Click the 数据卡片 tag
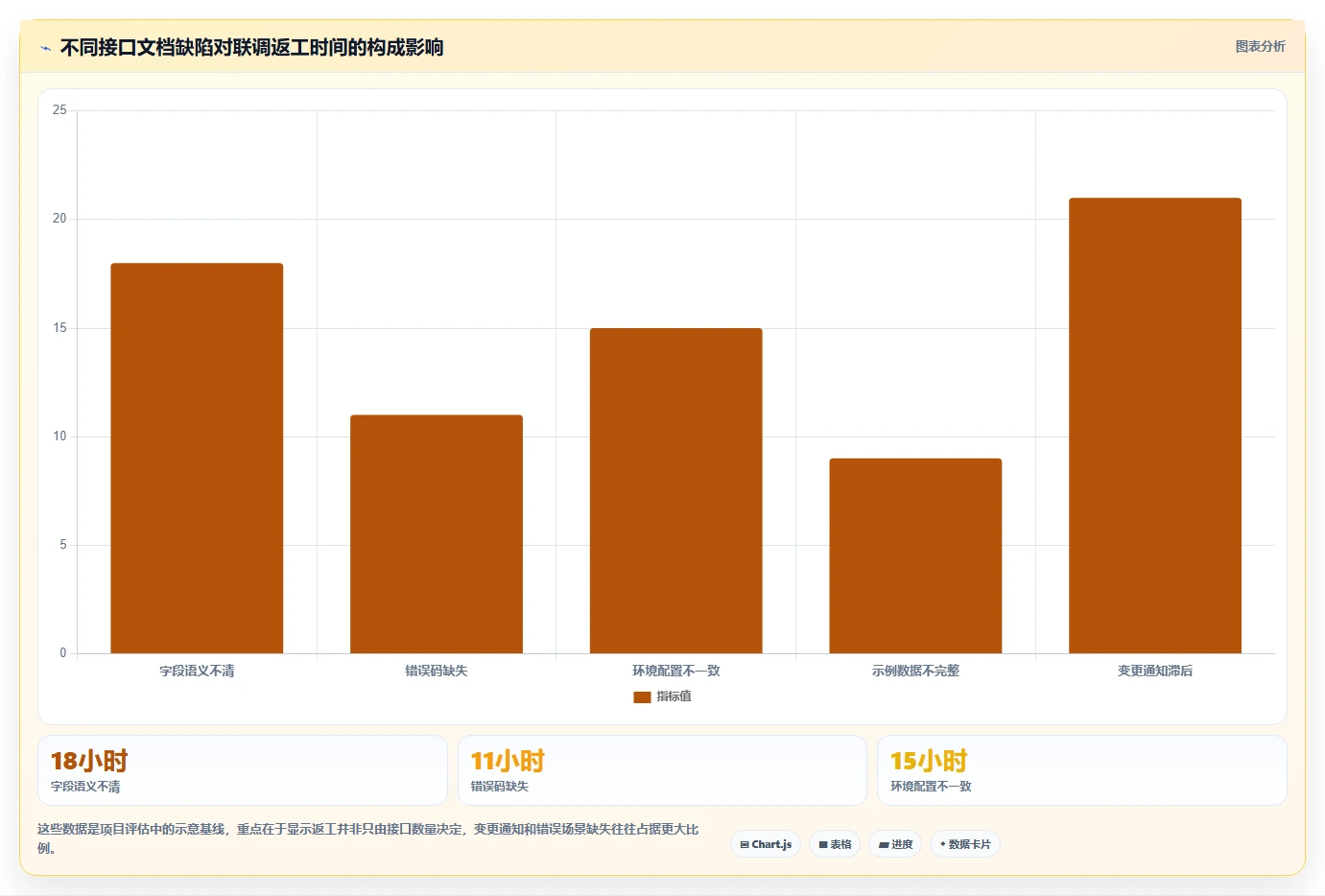1325x896 pixels. [965, 844]
